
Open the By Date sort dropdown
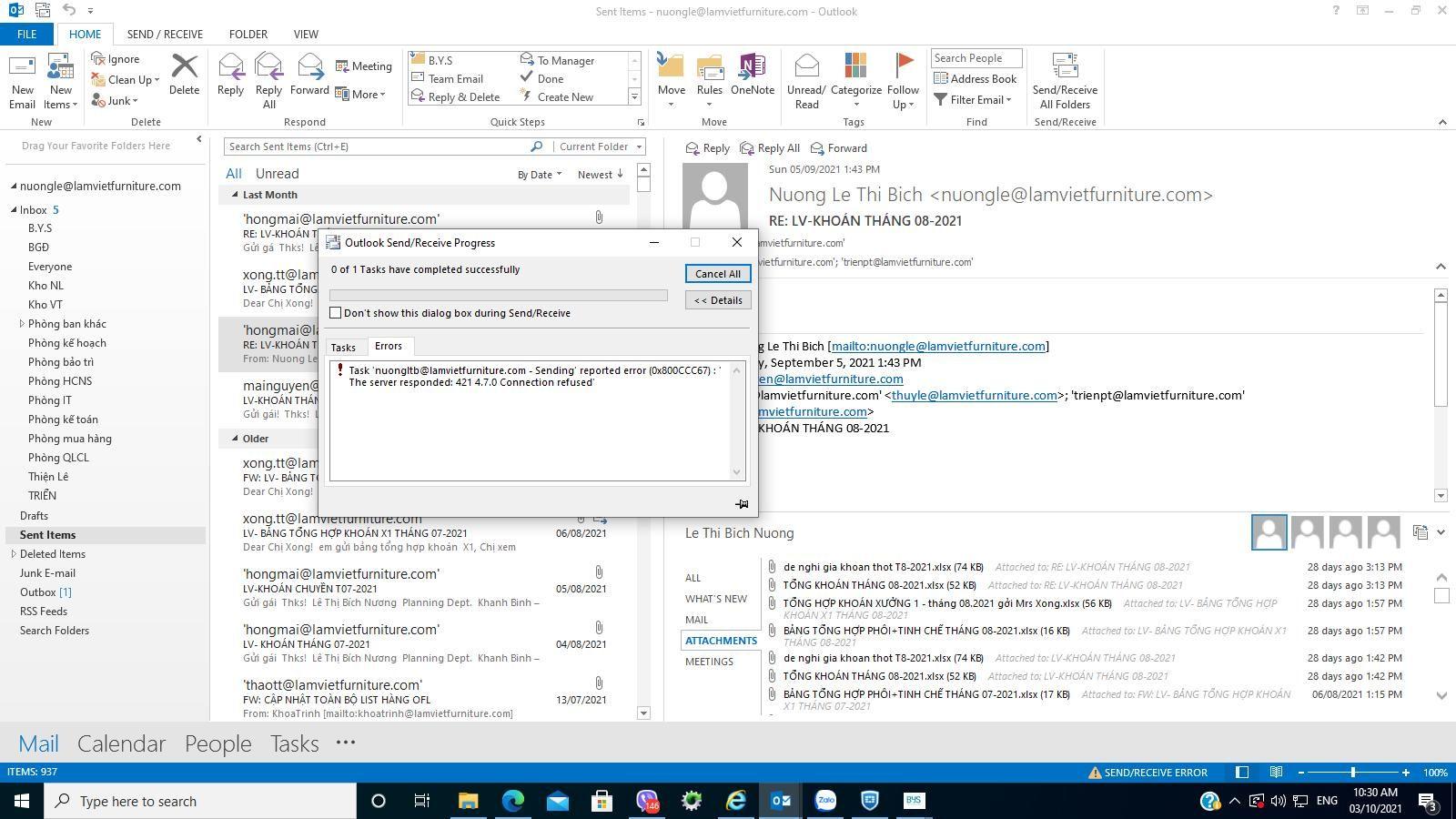[540, 175]
